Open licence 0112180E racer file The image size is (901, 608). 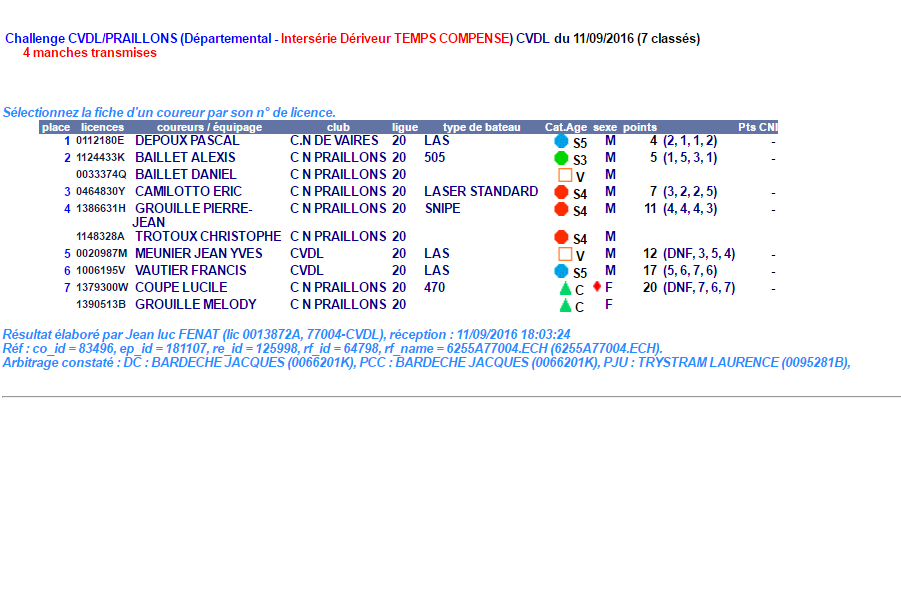click(x=100, y=140)
